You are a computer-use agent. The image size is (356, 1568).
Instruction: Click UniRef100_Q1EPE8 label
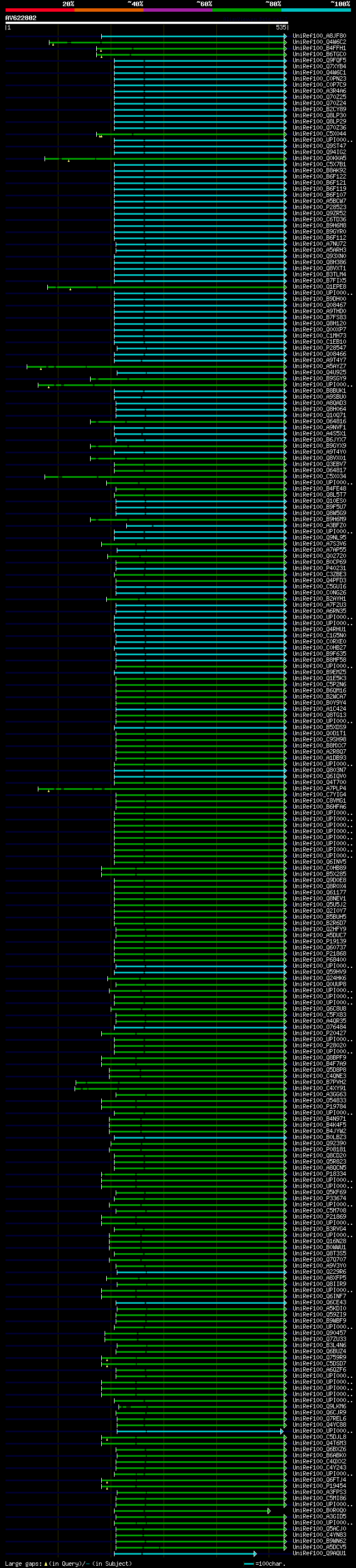tap(319, 286)
